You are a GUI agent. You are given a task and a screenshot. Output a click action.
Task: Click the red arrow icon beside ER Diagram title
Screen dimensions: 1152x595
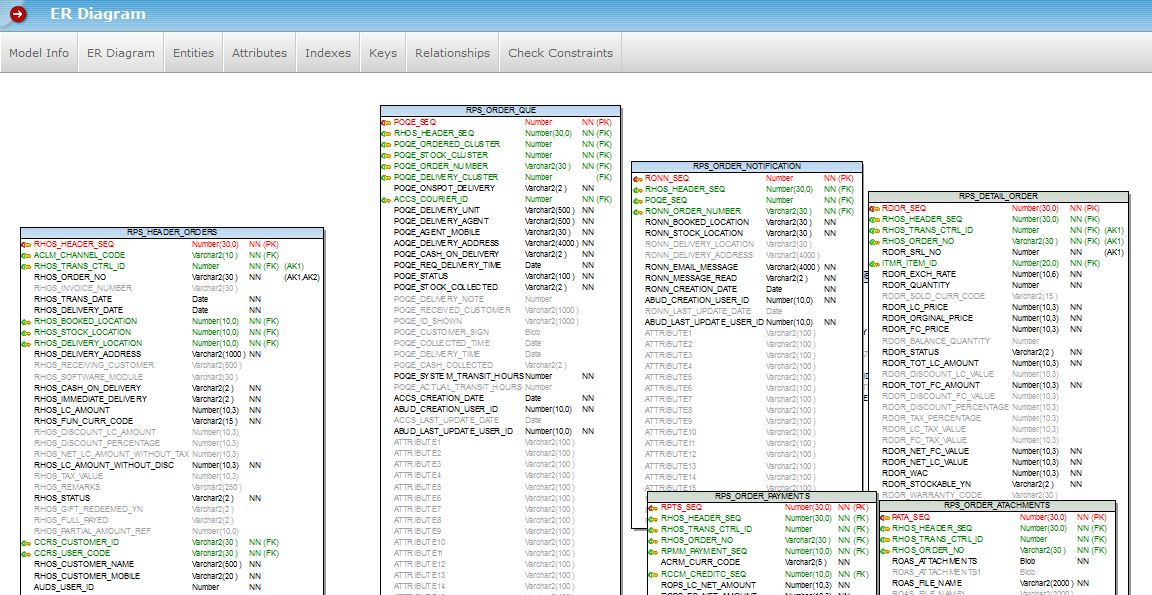18,14
